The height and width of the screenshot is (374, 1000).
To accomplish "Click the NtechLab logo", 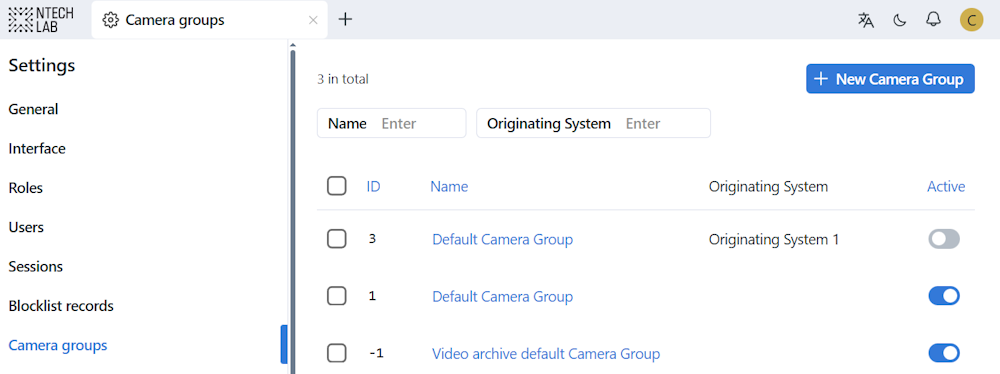I will pos(40,19).
